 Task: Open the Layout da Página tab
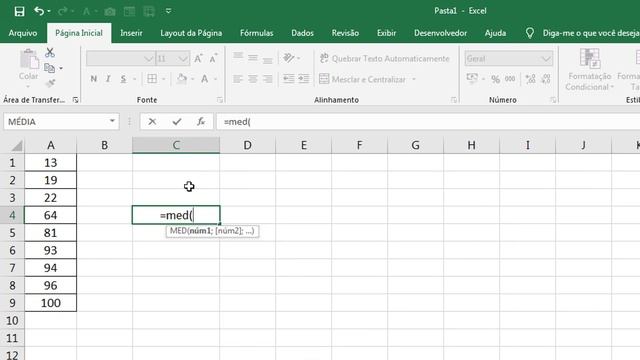pyautogui.click(x=191, y=33)
